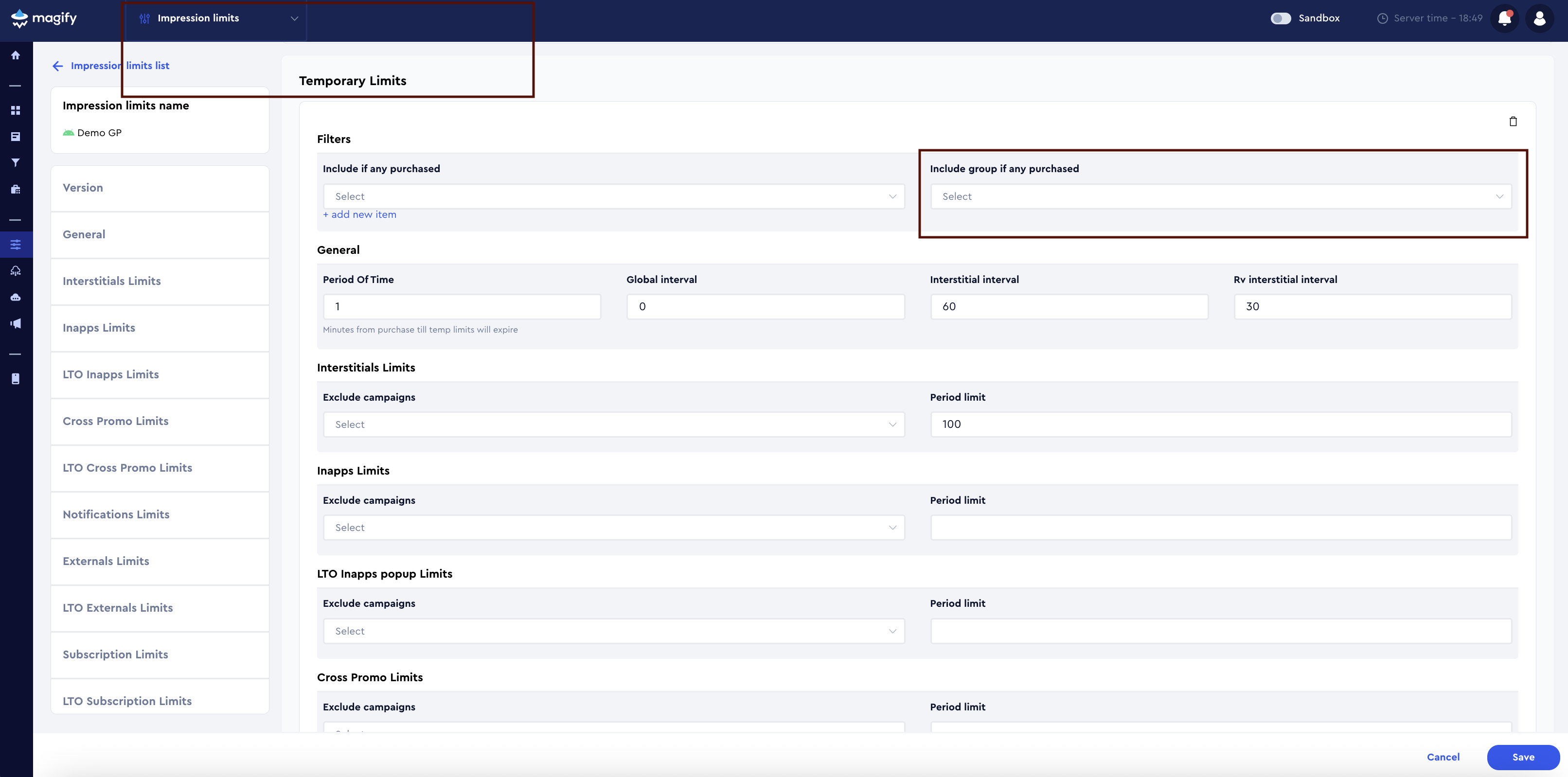Screen dimensions: 1568x777
Task: Switch to the Subscription Limits section
Action: pyautogui.click(x=115, y=654)
